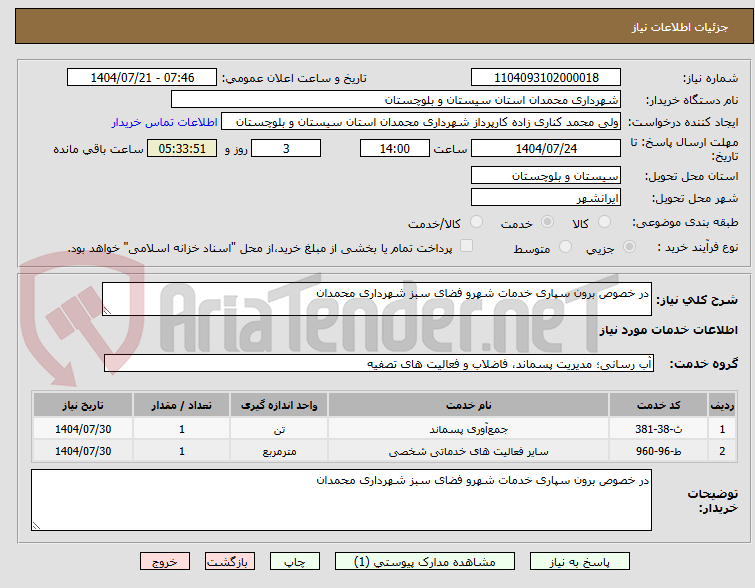Click the نوع فرآیند خرید label
This screenshot has width=755, height=588.
(x=697, y=248)
